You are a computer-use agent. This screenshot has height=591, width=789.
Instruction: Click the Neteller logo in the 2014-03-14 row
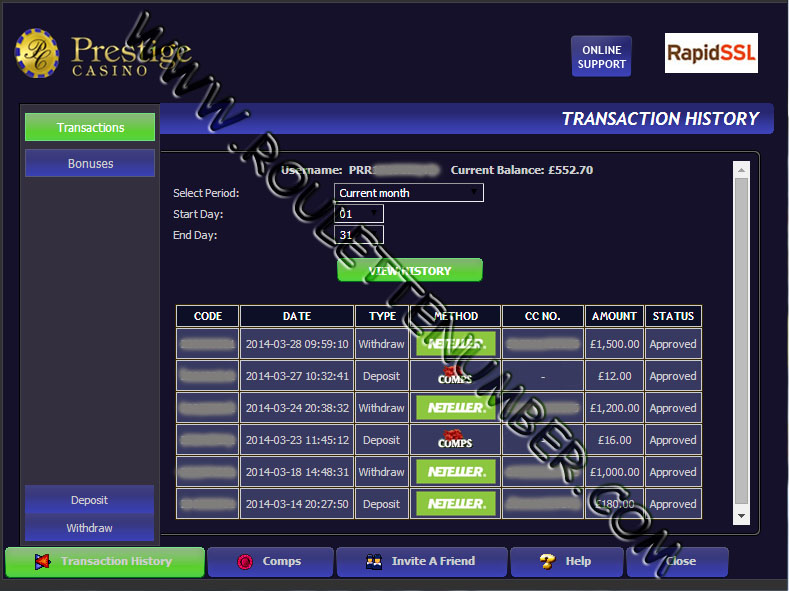(456, 503)
